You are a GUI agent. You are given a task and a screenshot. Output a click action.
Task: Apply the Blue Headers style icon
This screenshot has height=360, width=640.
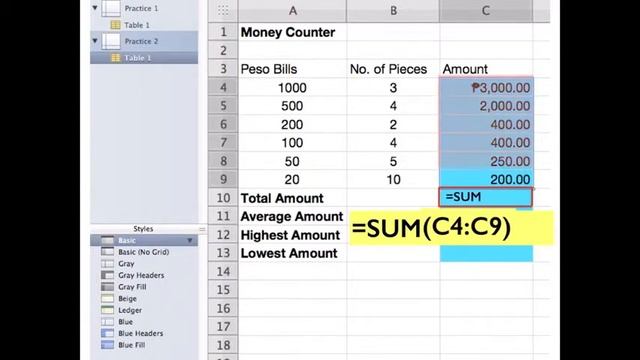tap(107, 333)
